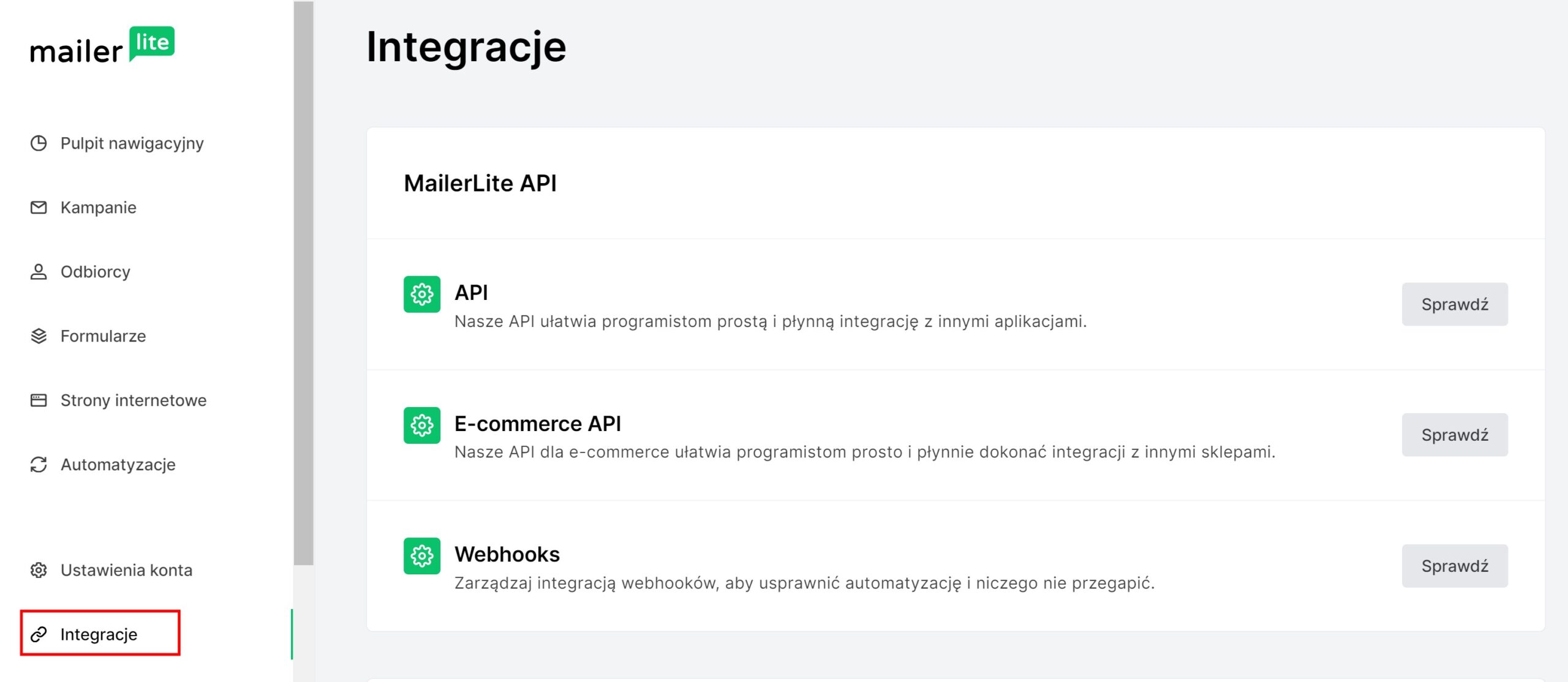Click the E-commerce API title
Screen dimensions: 1568x682
(537, 424)
